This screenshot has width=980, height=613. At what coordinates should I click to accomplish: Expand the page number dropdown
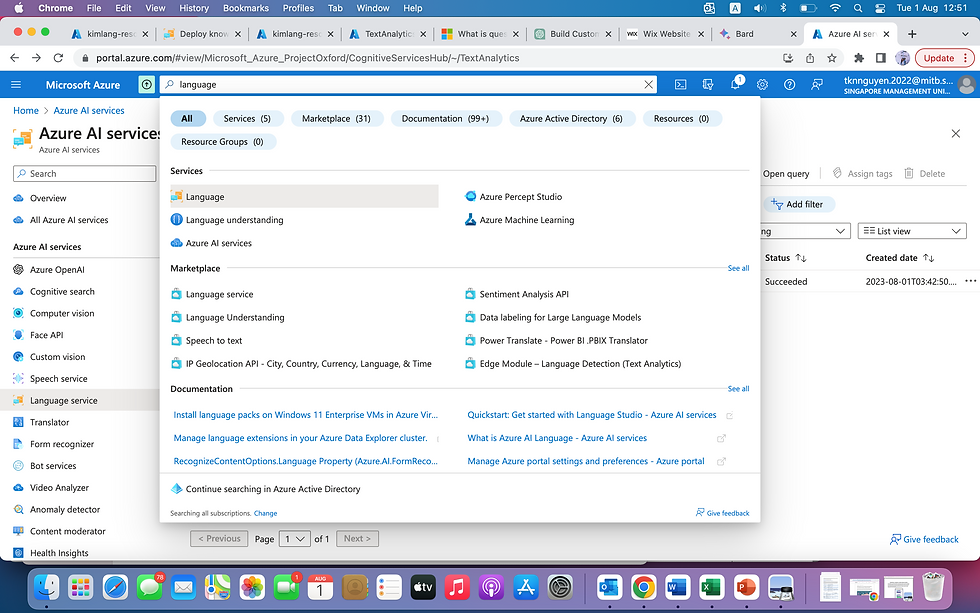click(x=294, y=539)
